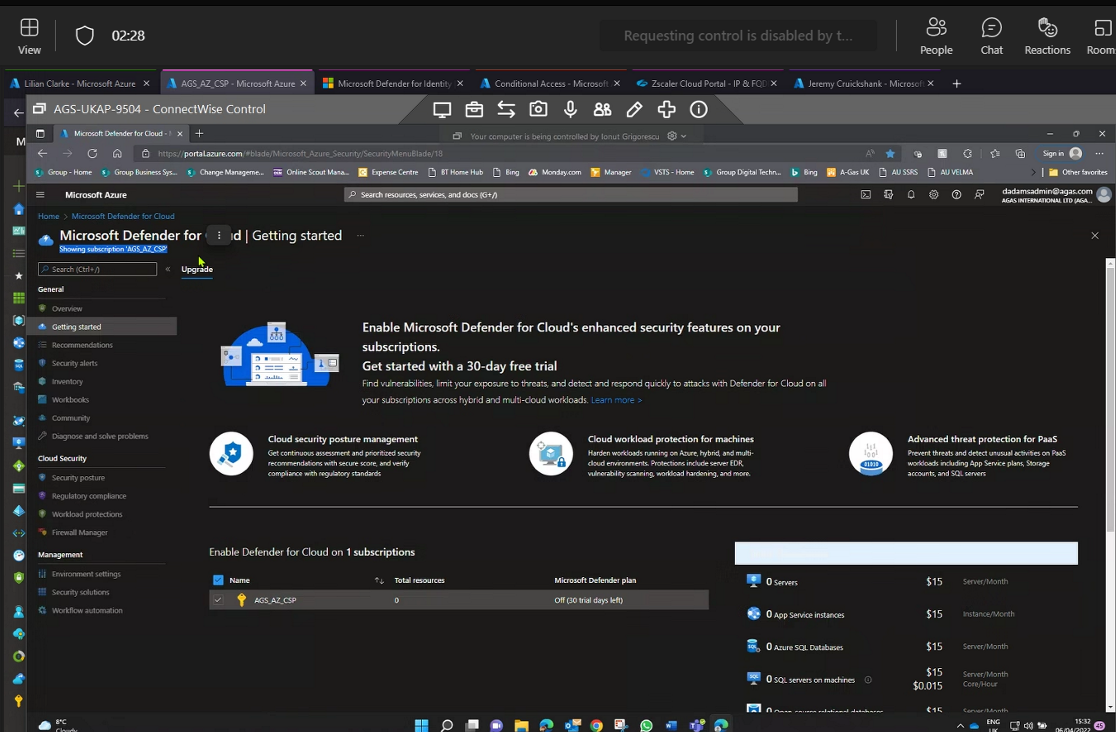Screen dimensions: 1116x732
Task: Collapse the sidebar using the double chevron
Action: [167, 269]
